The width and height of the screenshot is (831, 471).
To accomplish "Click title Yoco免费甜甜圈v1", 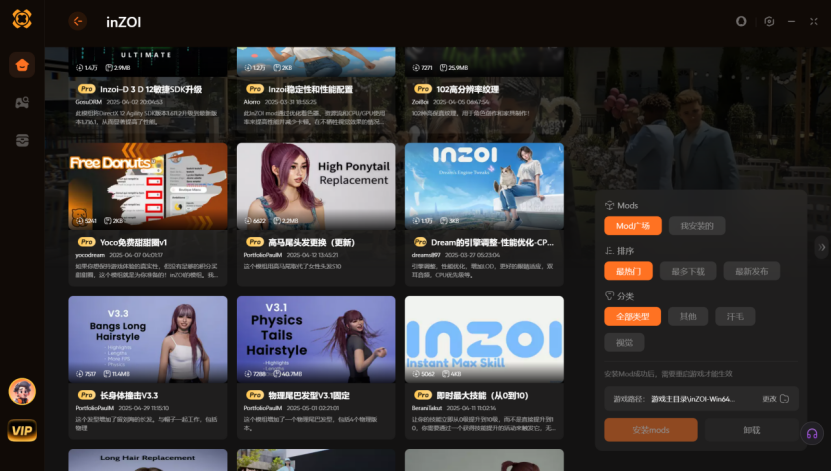I will click(133, 242).
